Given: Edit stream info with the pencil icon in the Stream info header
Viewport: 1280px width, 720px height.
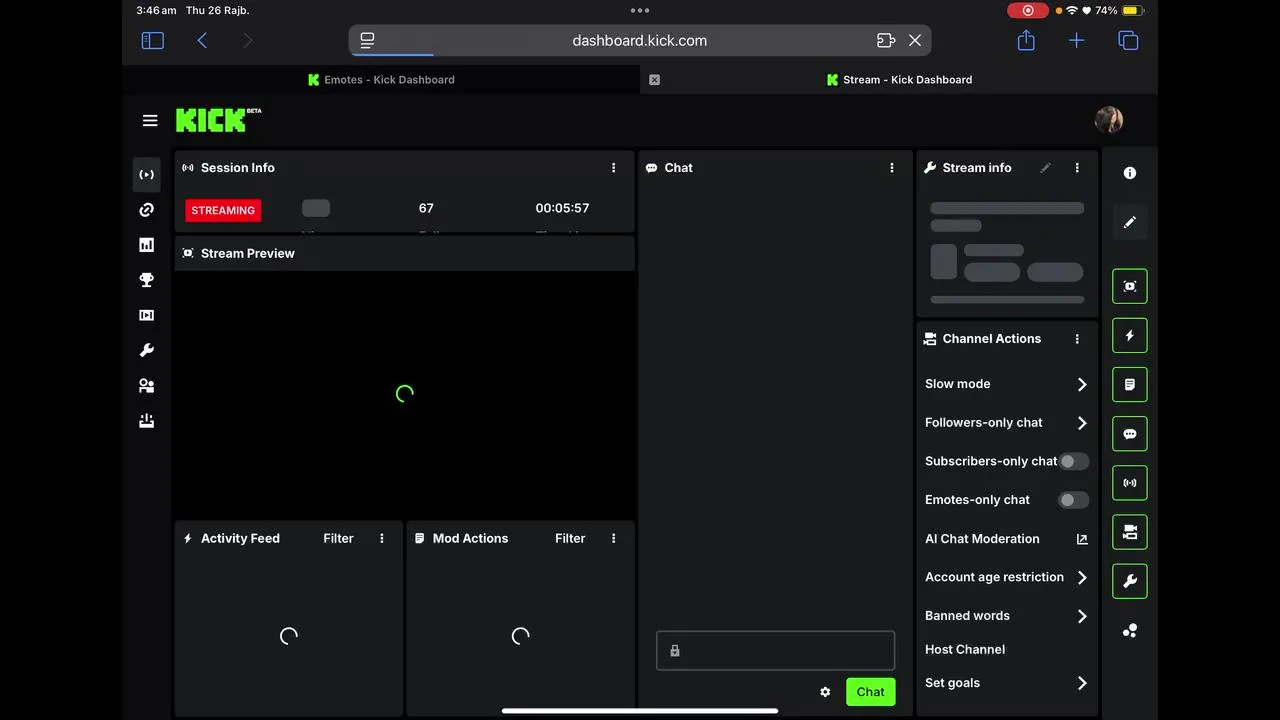Looking at the screenshot, I should [1046, 168].
